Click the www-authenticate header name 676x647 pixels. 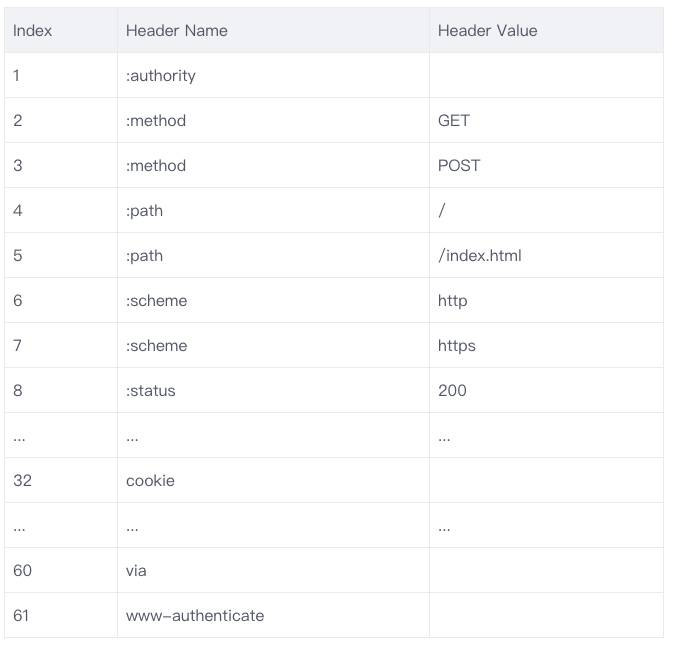tap(195, 616)
